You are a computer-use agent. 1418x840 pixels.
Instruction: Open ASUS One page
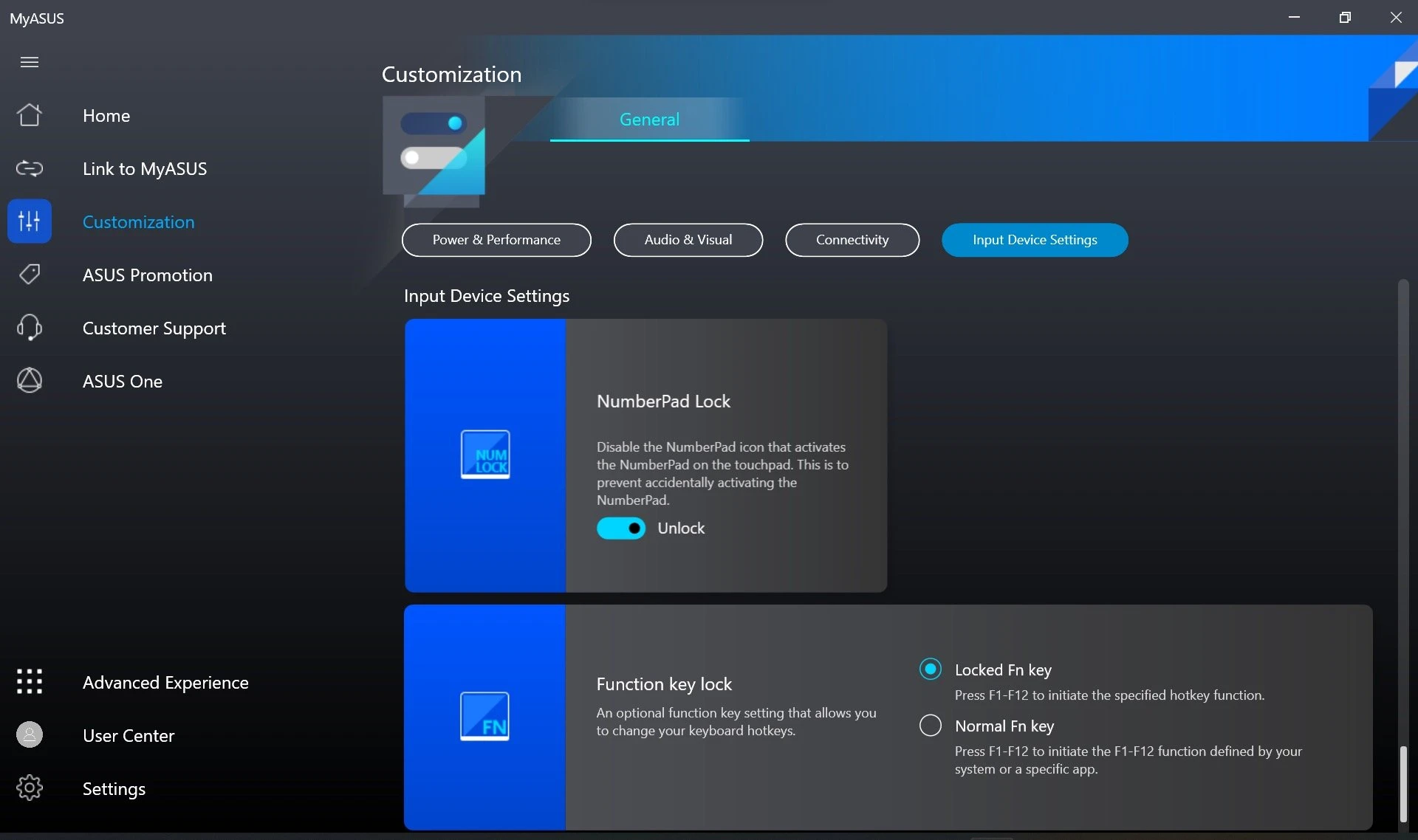(x=123, y=381)
